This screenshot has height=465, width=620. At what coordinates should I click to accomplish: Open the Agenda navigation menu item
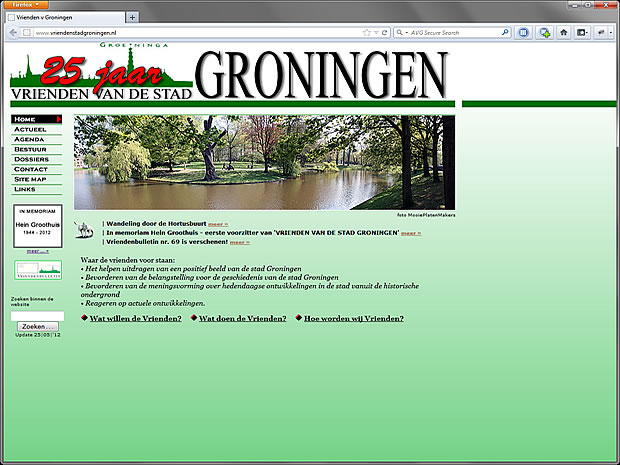[36, 139]
